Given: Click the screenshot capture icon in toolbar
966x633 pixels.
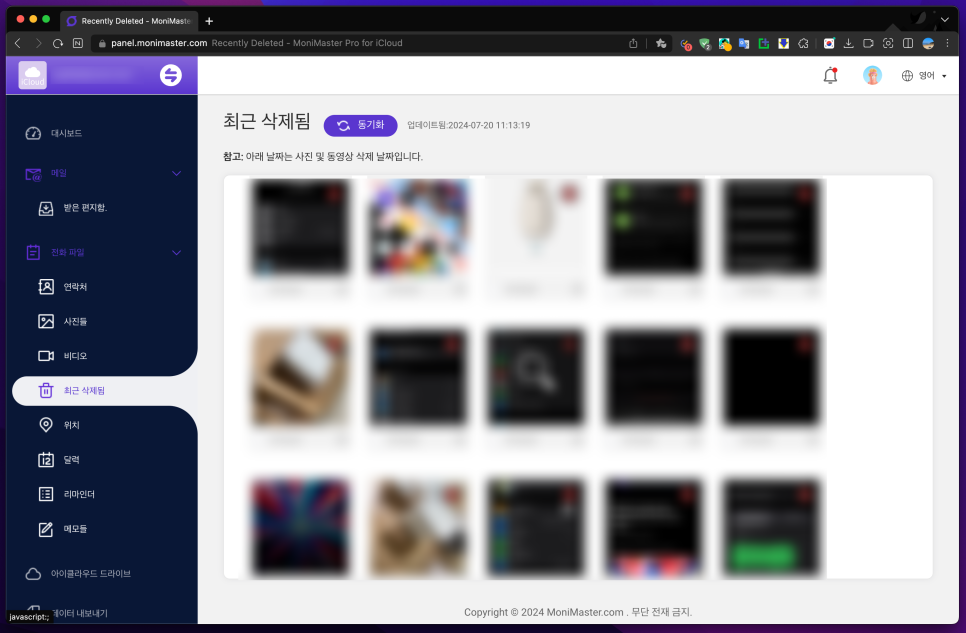Looking at the screenshot, I should coord(888,43).
